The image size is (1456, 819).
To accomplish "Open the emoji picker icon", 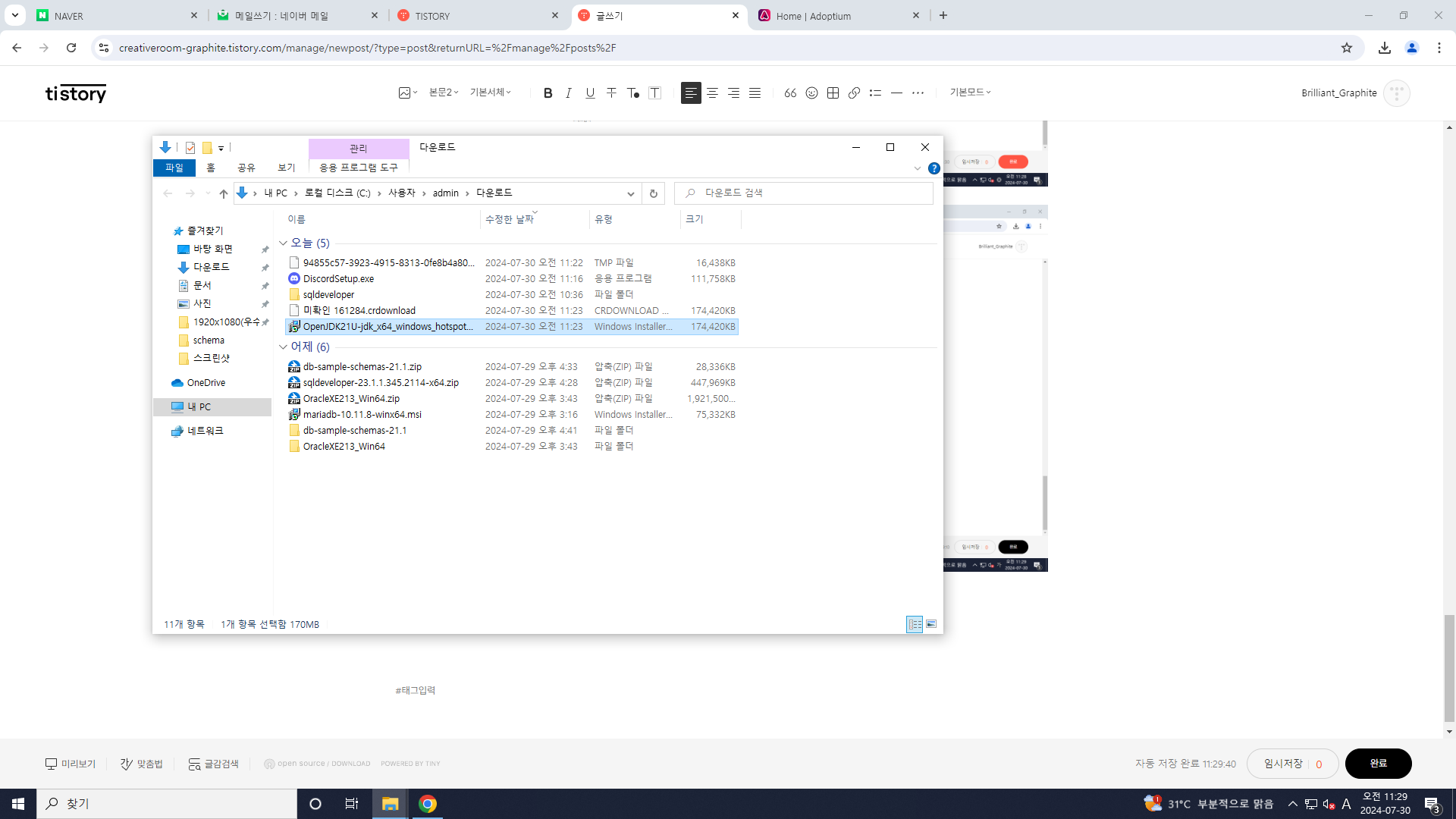I will click(x=811, y=93).
